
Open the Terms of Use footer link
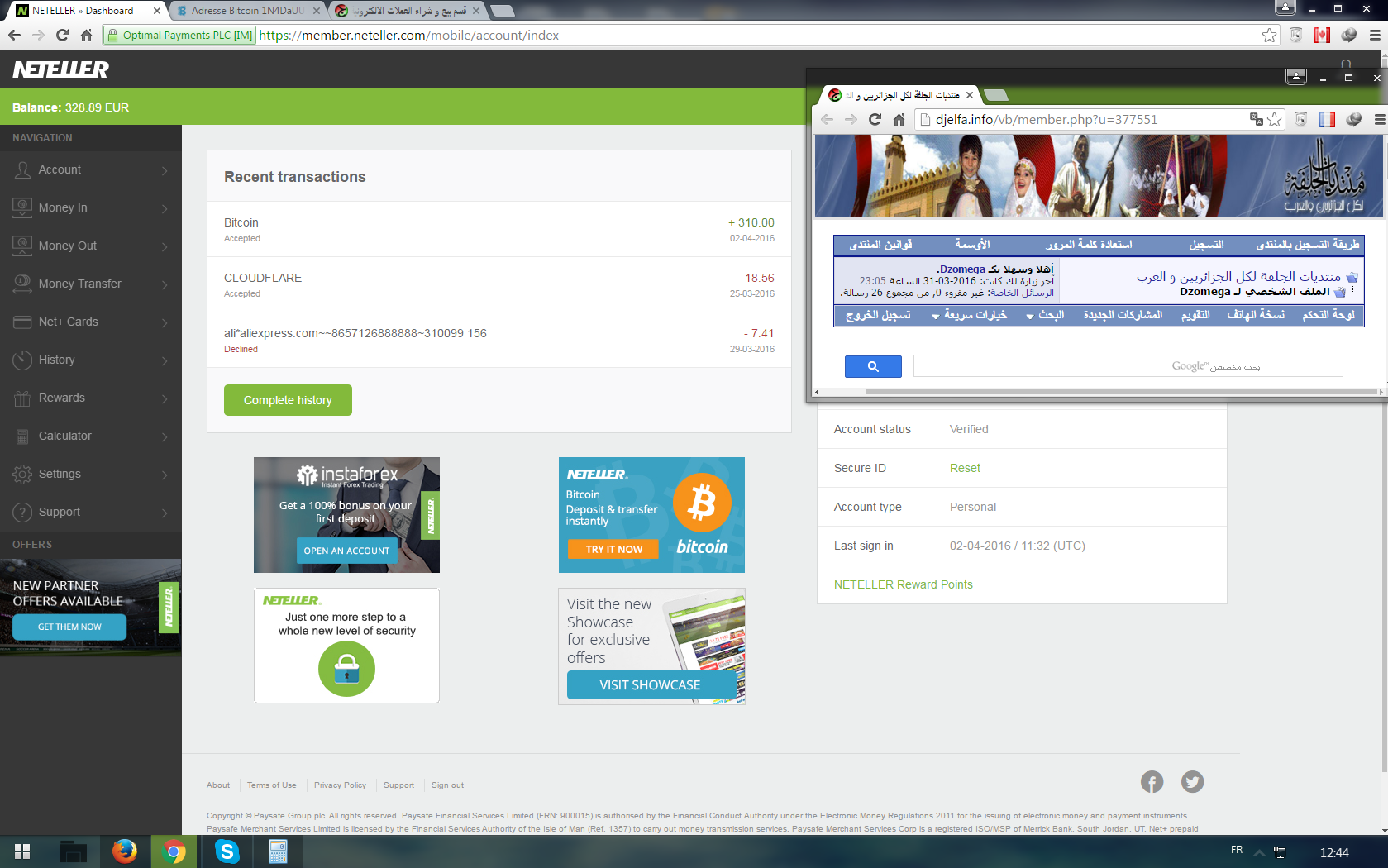pyautogui.click(x=271, y=785)
